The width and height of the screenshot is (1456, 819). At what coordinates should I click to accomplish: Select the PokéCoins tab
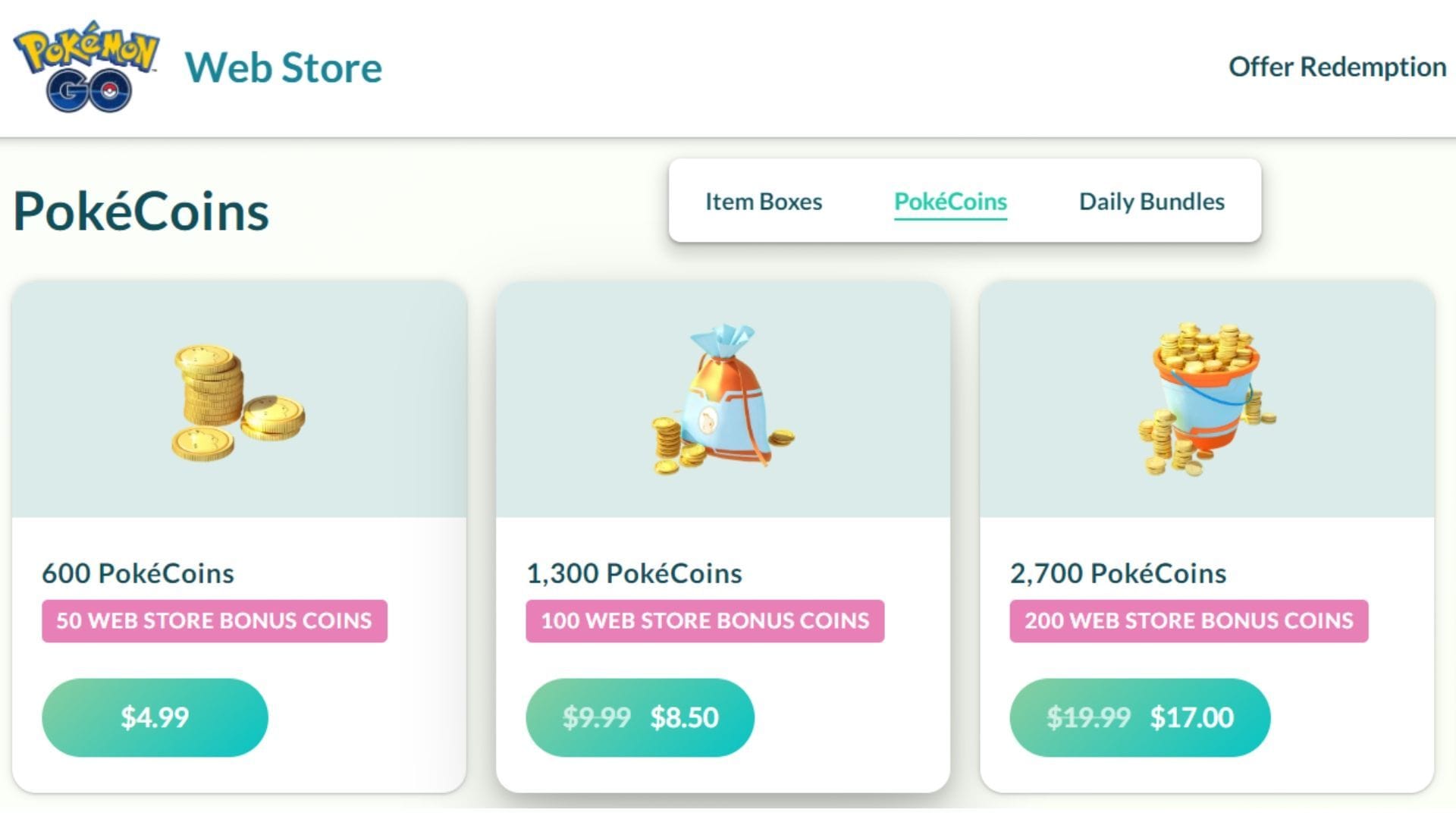click(x=950, y=201)
